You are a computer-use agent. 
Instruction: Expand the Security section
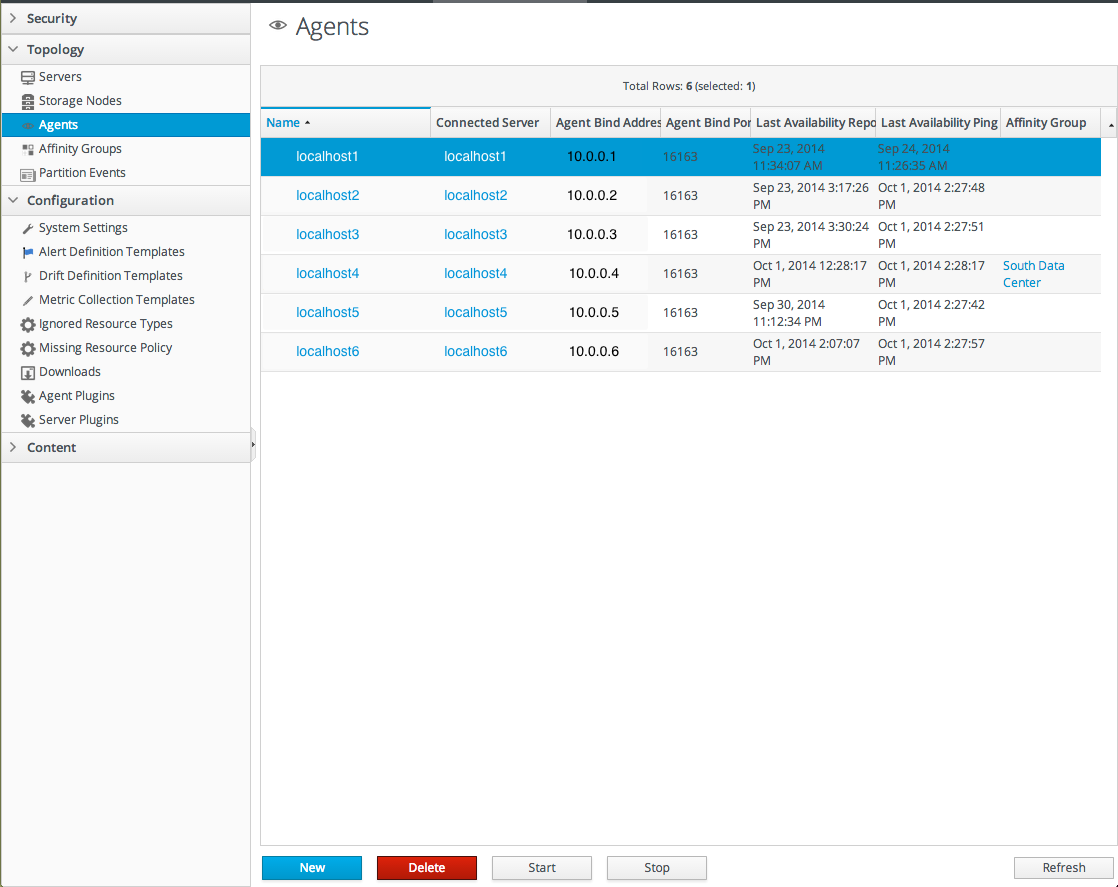(x=13, y=19)
